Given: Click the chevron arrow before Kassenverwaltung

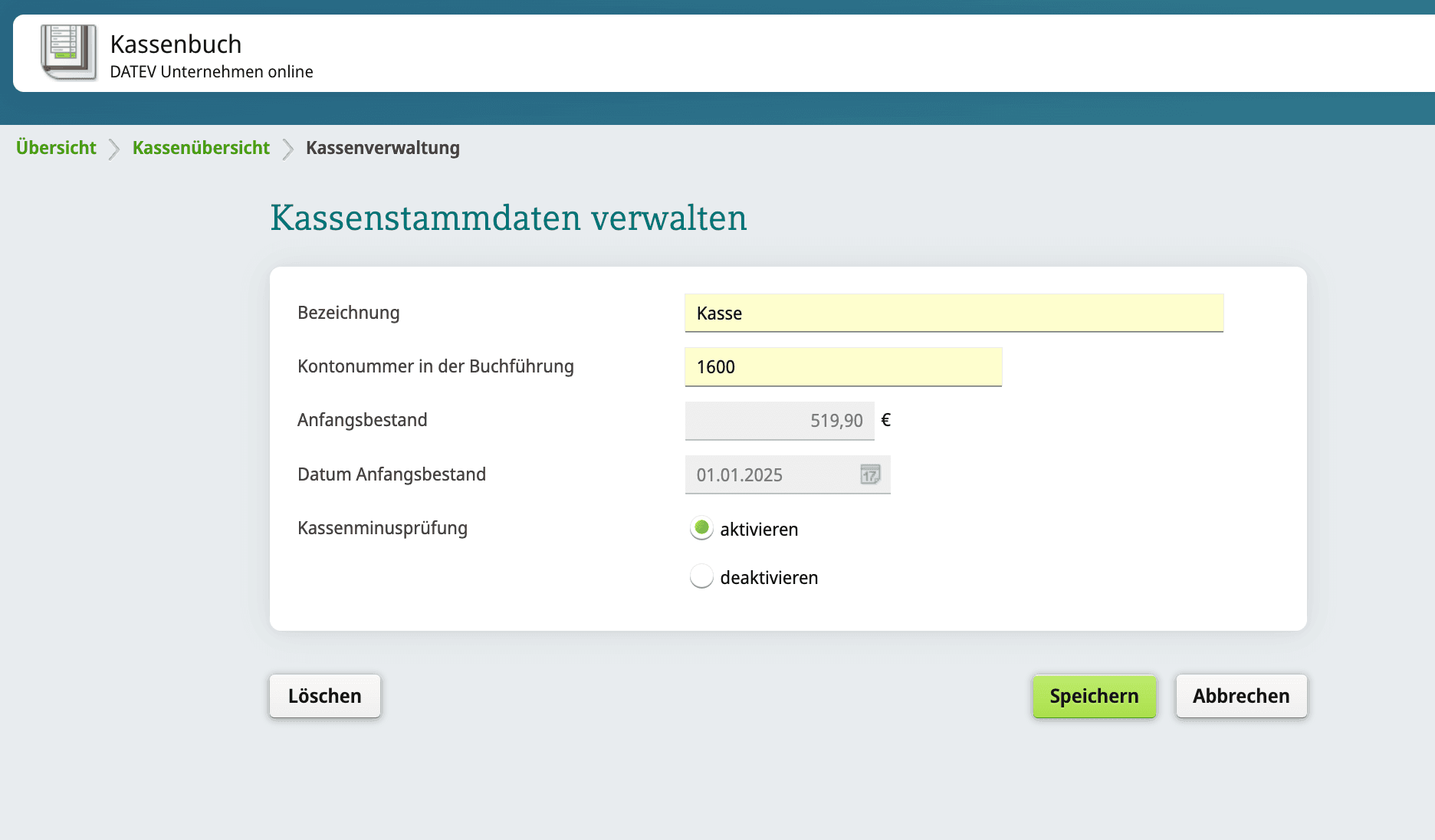Looking at the screenshot, I should [288, 149].
